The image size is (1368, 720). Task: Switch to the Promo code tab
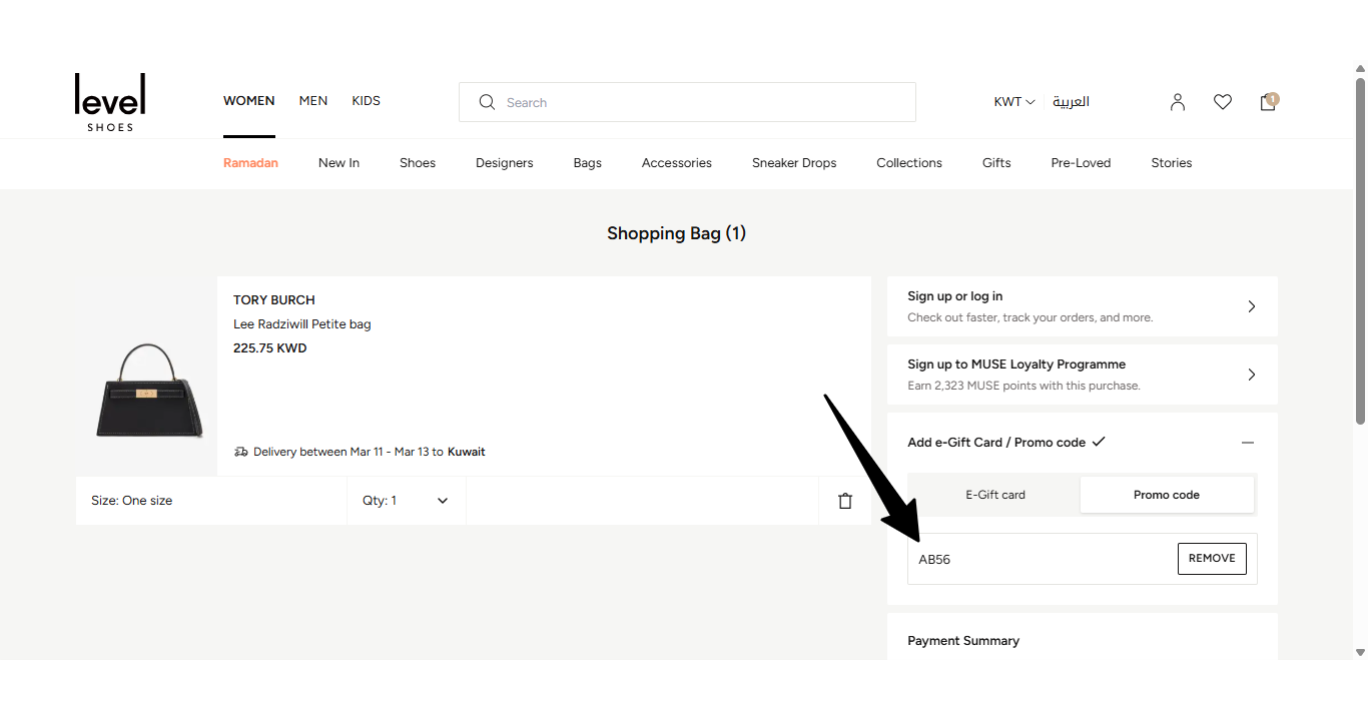1166,495
